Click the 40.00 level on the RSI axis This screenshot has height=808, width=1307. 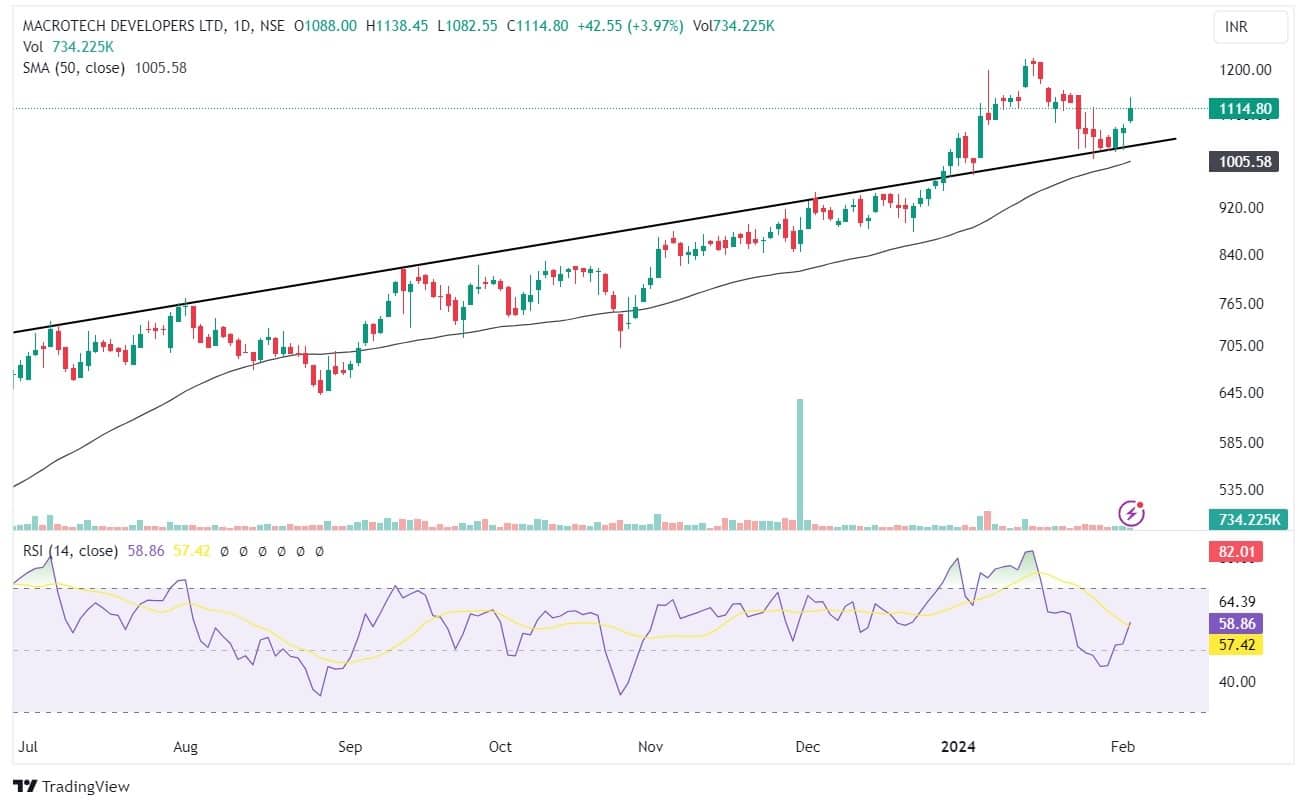click(1238, 682)
